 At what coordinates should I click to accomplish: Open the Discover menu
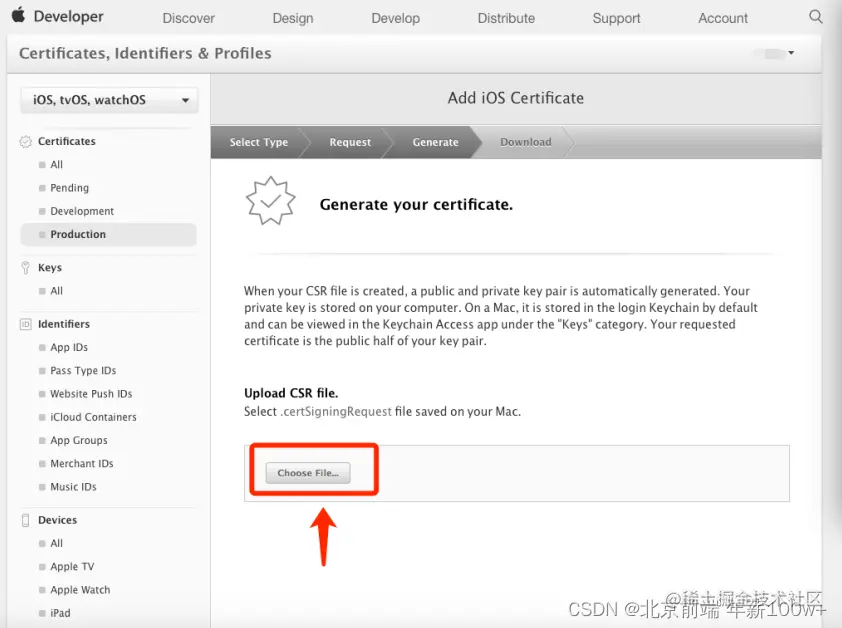[188, 18]
